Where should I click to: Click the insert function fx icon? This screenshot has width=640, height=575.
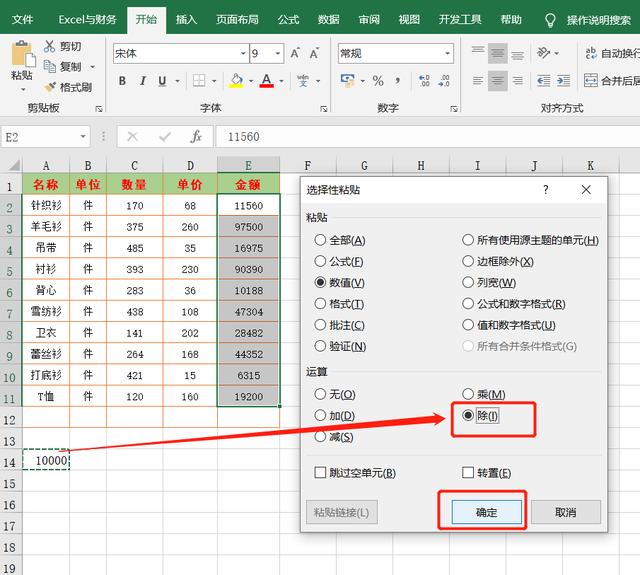coord(196,136)
